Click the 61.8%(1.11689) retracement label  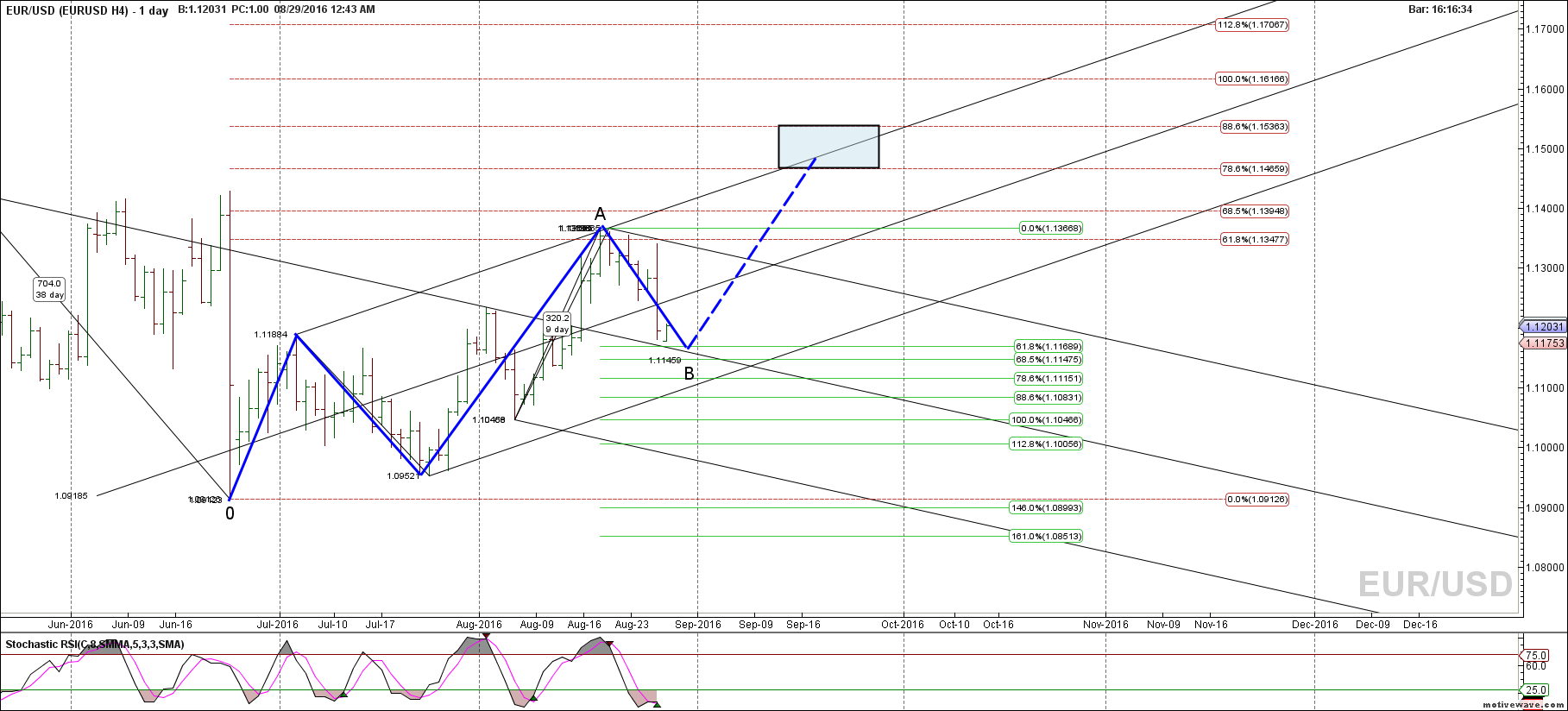point(1048,347)
